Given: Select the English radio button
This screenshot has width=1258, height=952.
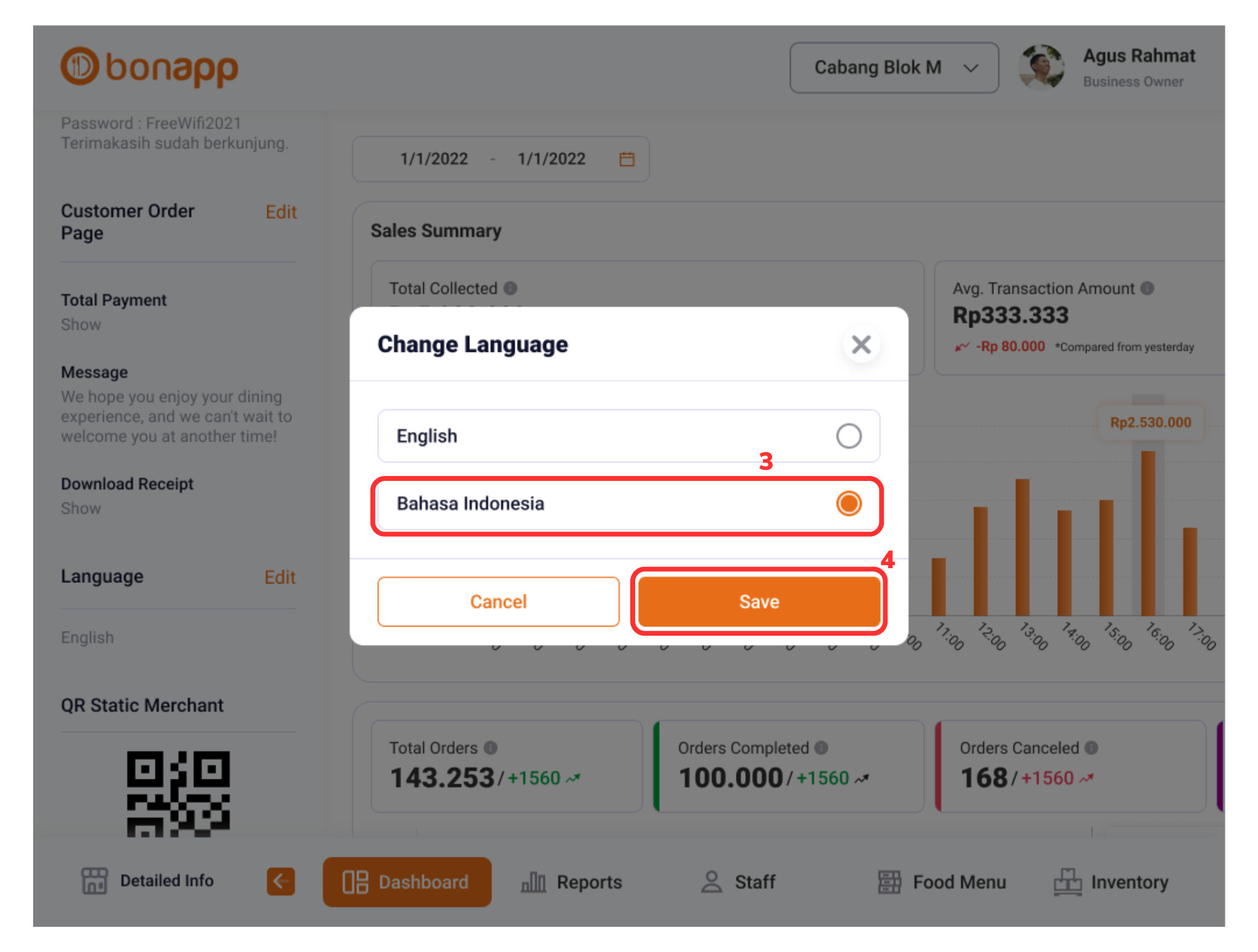Looking at the screenshot, I should 848,436.
